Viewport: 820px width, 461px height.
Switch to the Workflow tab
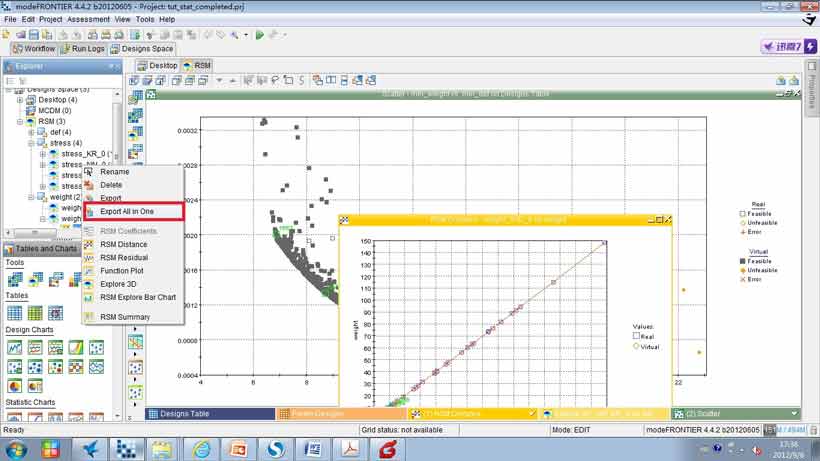tap(34, 49)
